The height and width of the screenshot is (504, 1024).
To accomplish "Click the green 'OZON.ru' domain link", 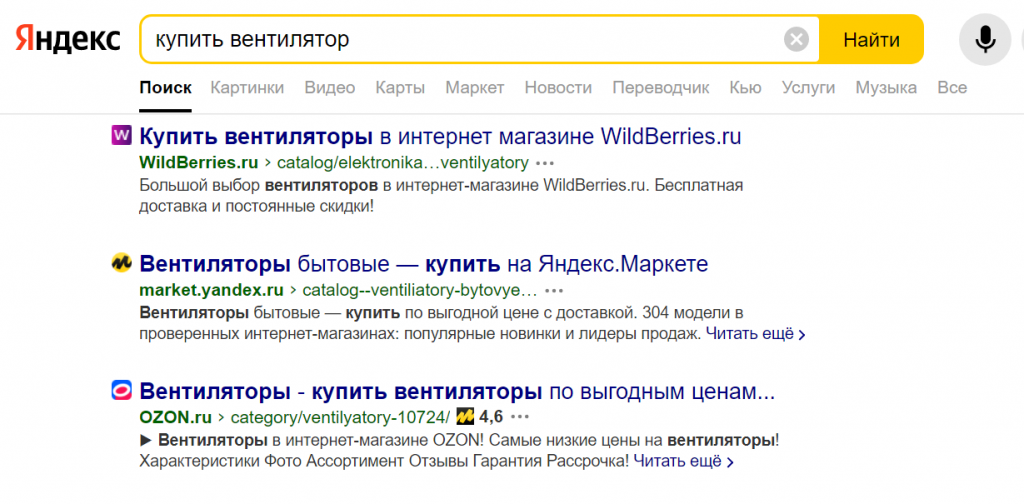I will click(176, 417).
